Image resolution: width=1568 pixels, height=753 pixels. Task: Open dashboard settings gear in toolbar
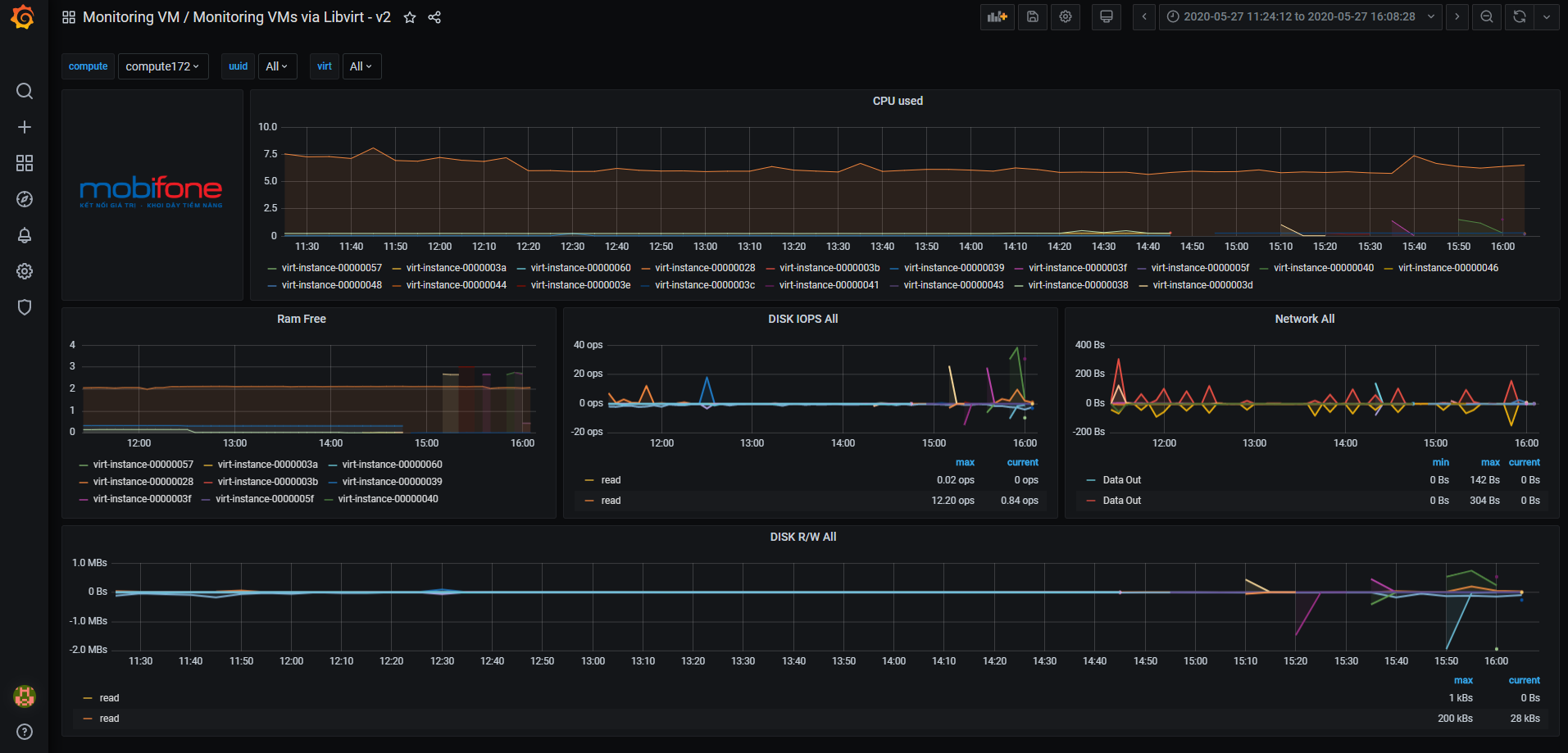tap(1066, 17)
